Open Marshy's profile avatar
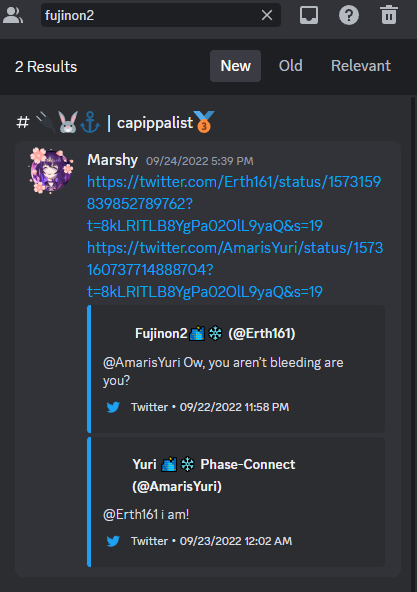 (51, 170)
